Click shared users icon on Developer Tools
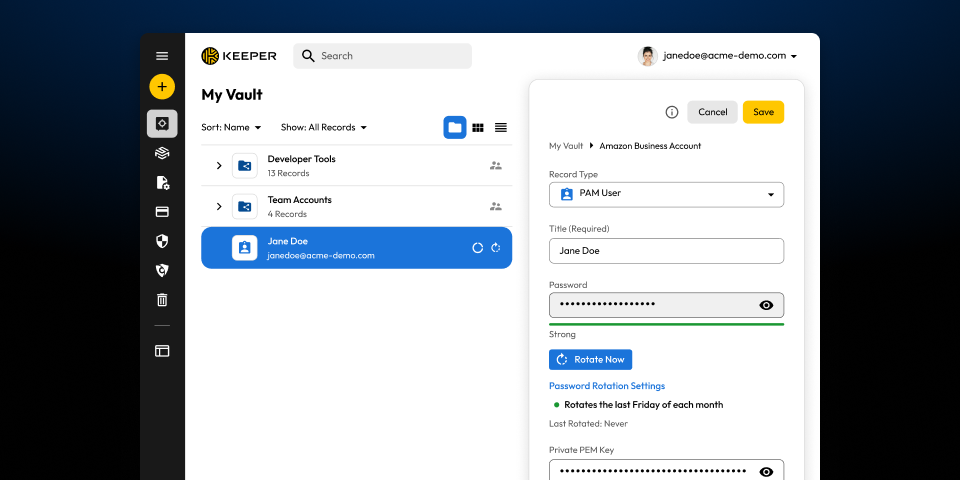Screen dimensions: 960x480 [495, 166]
